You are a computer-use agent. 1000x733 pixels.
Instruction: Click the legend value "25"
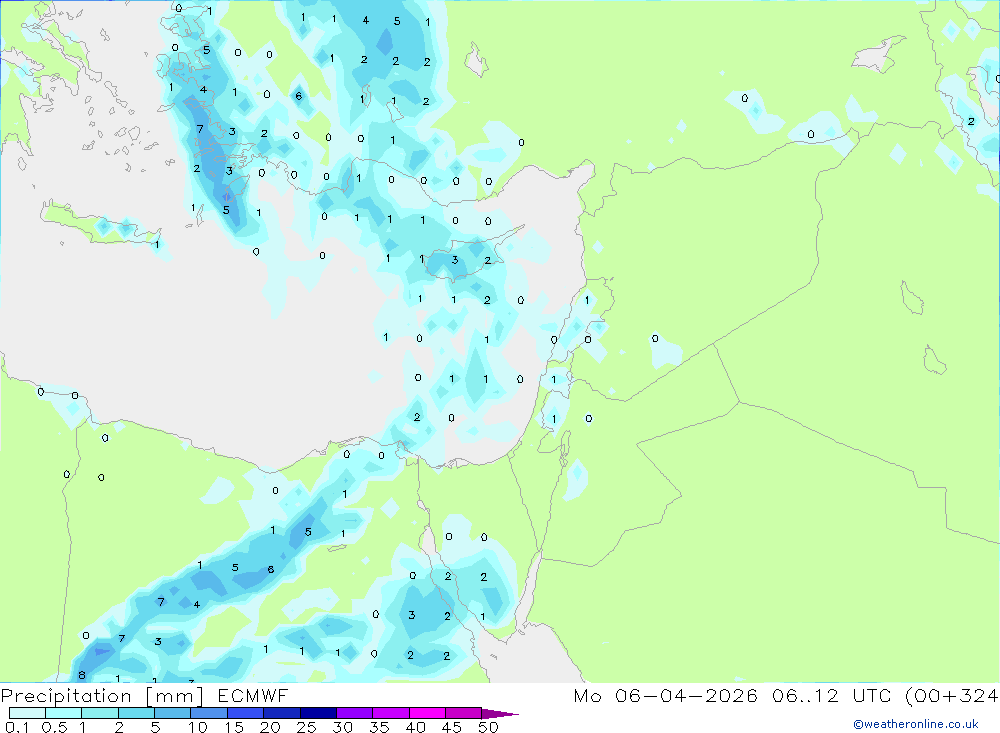[306, 727]
